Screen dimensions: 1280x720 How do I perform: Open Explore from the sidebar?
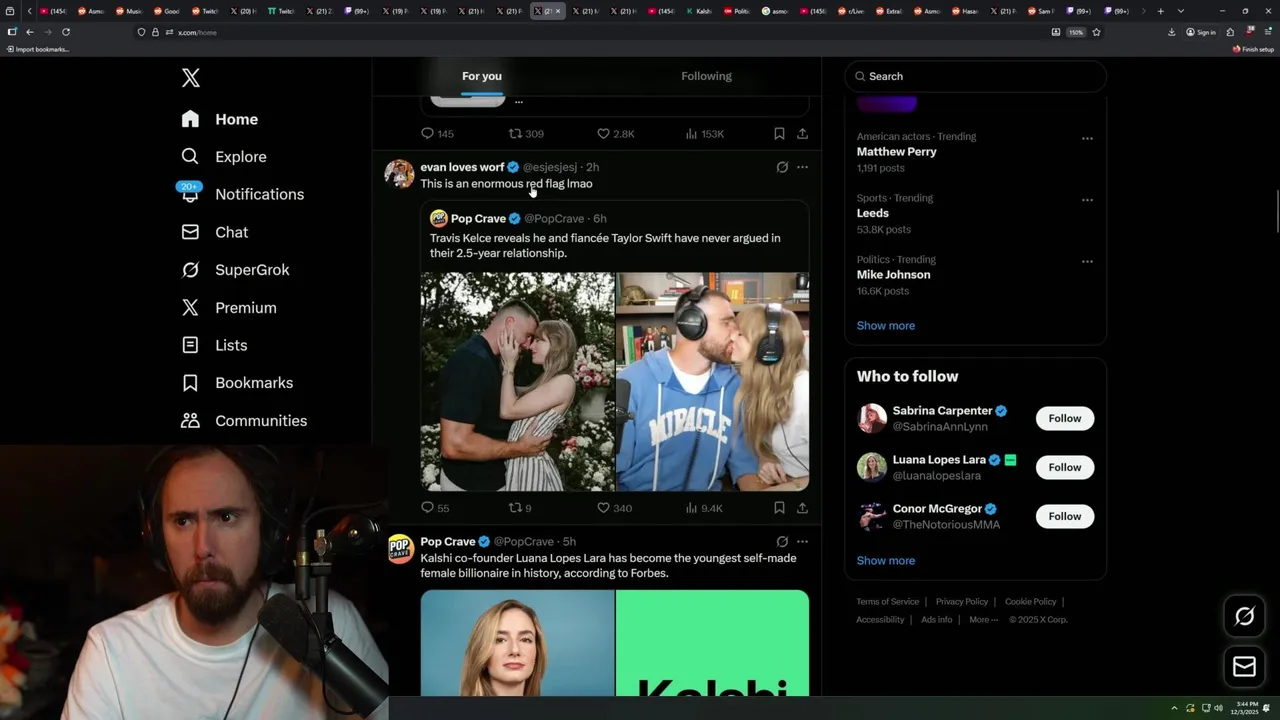point(223,157)
